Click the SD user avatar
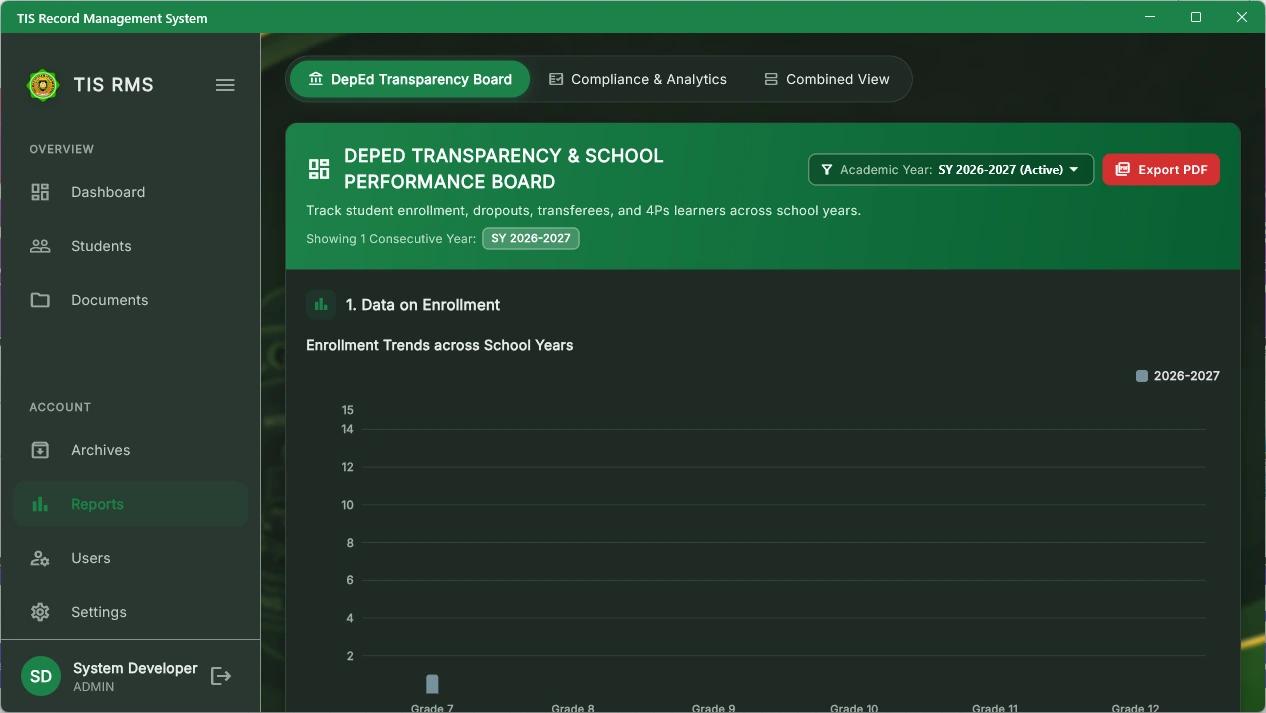 tap(41, 677)
